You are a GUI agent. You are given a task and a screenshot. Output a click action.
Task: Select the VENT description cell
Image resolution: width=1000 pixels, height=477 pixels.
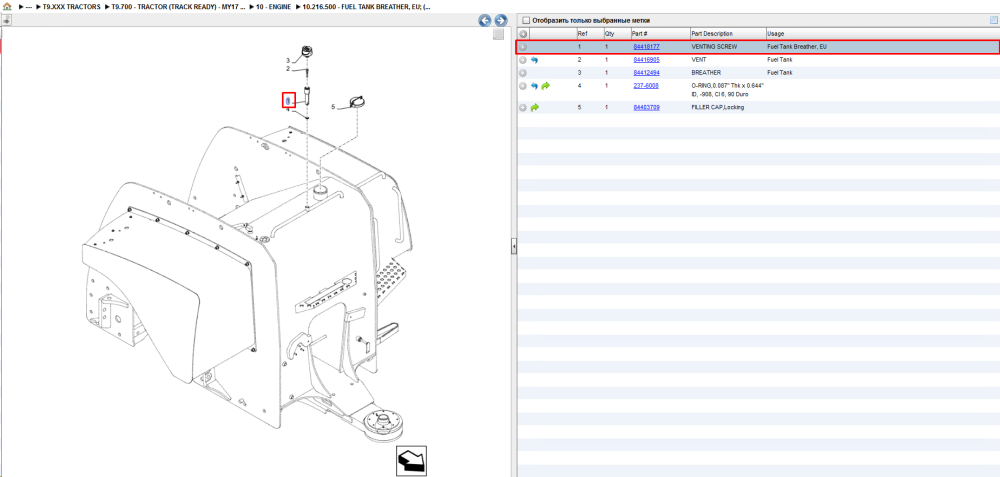pos(698,59)
